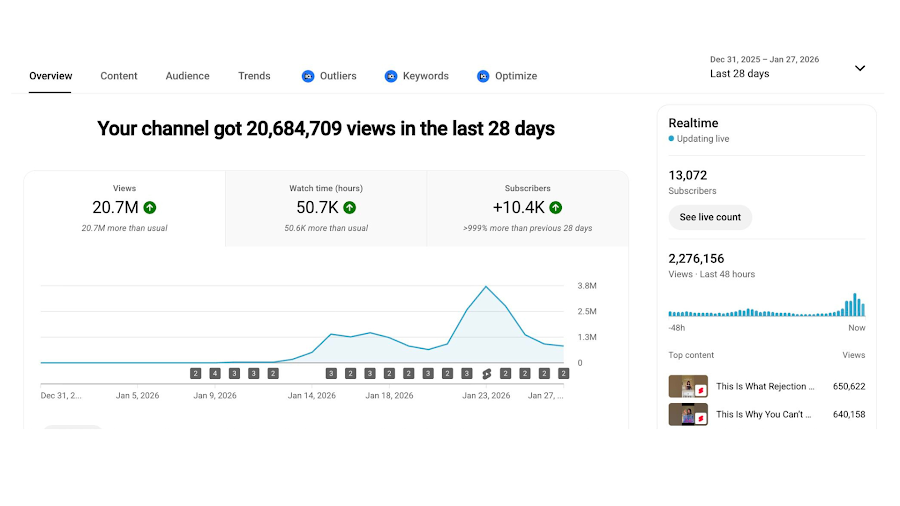Screen dimensions: 900x506
Task: Open video This Is What Rejection
Action: 765,387
